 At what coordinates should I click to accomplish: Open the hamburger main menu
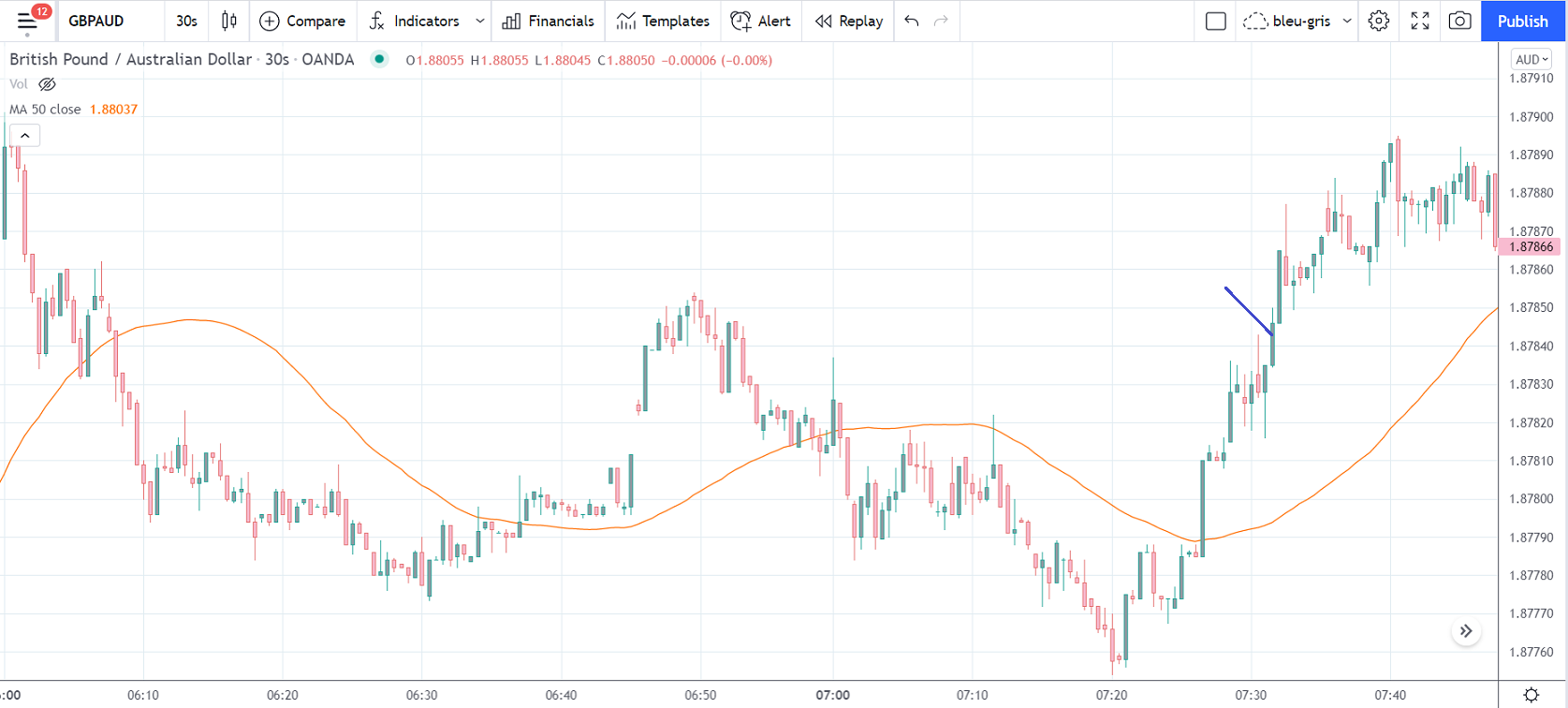tap(27, 21)
